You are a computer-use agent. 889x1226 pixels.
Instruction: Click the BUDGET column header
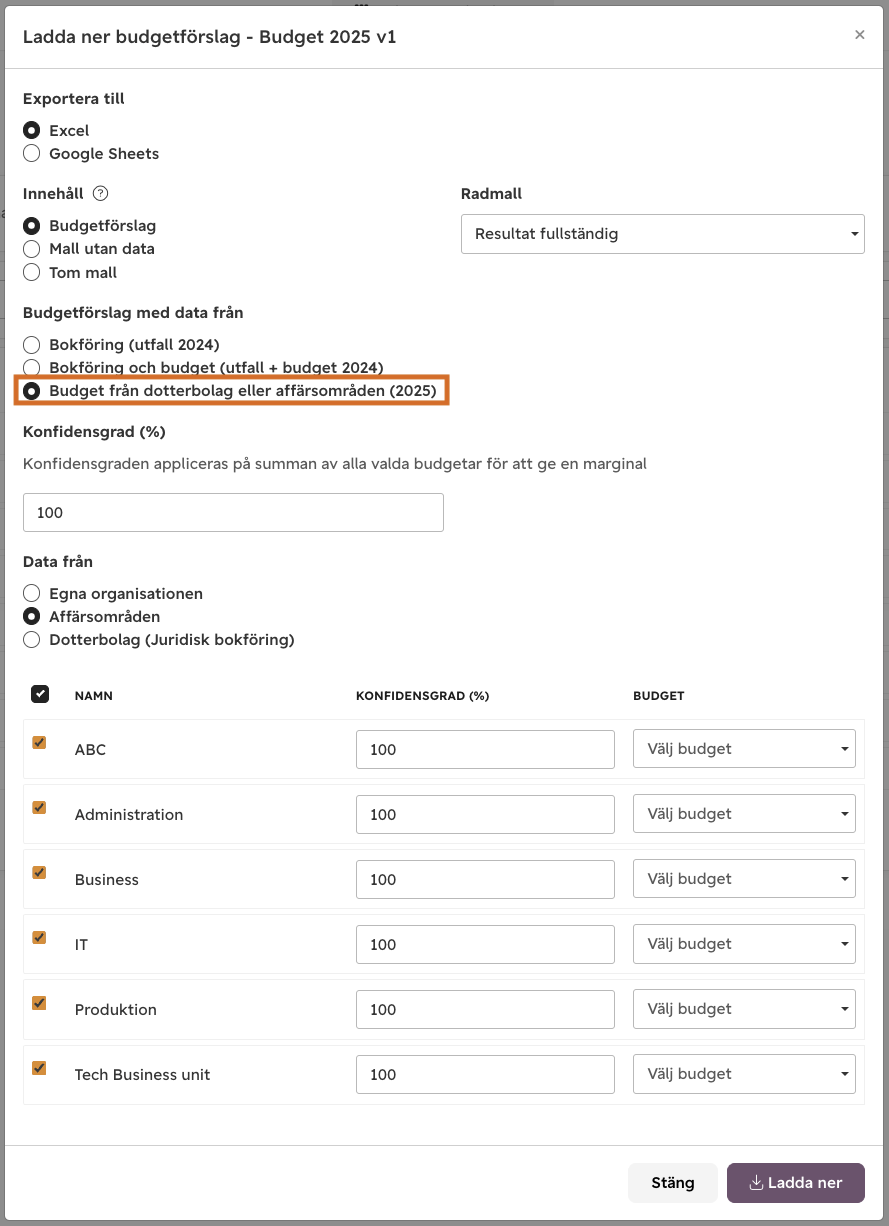click(659, 696)
